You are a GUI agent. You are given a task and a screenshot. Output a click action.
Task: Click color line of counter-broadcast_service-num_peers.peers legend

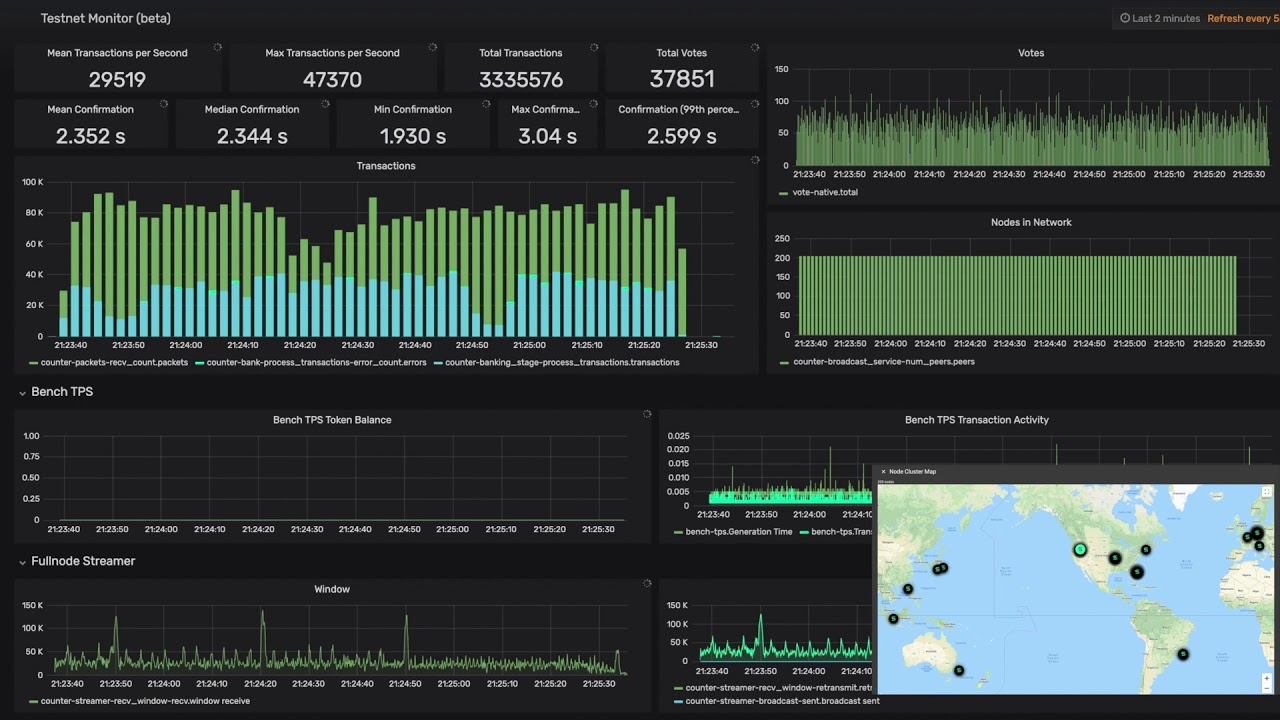pos(784,362)
